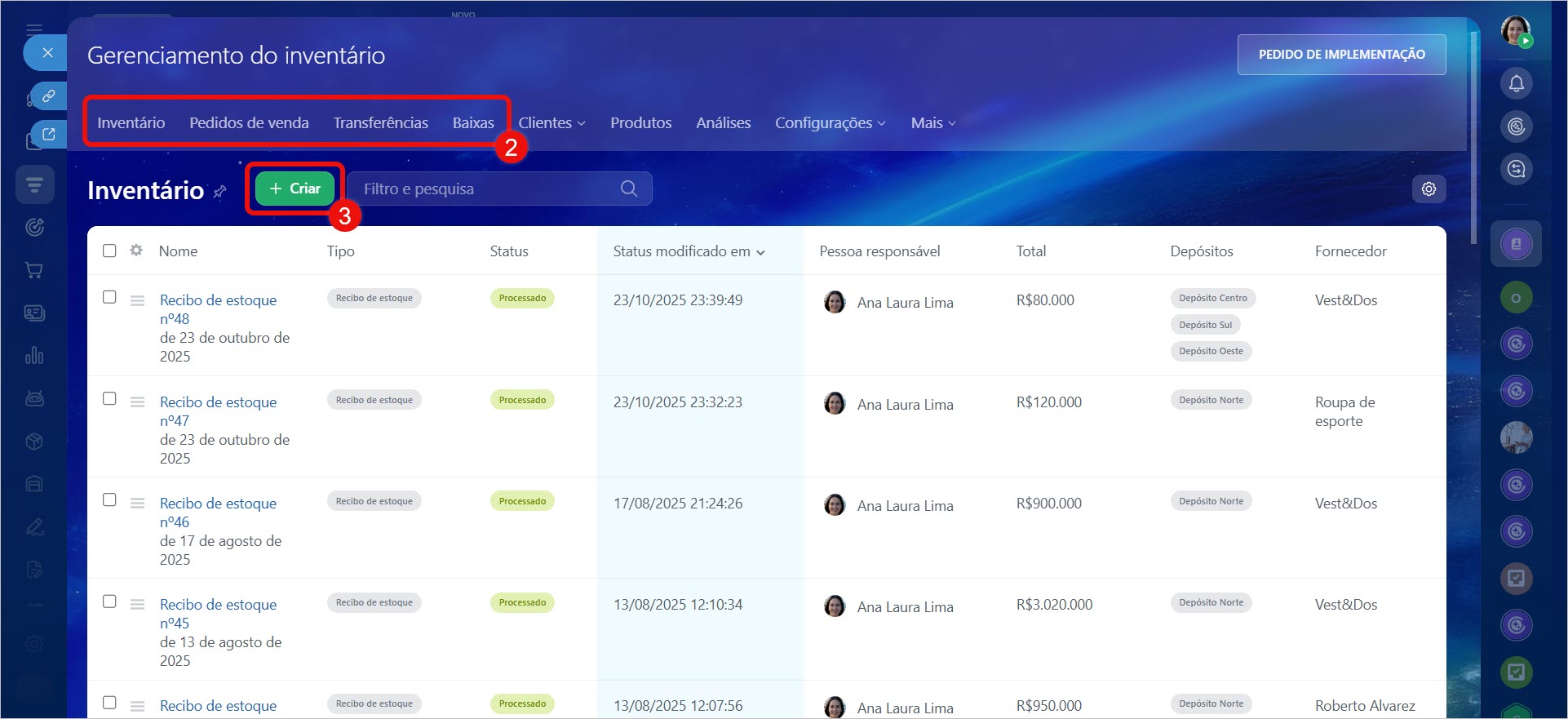1568x719 pixels.
Task: Tick checkbox for Recibo de estoque nº46
Action: click(x=109, y=499)
